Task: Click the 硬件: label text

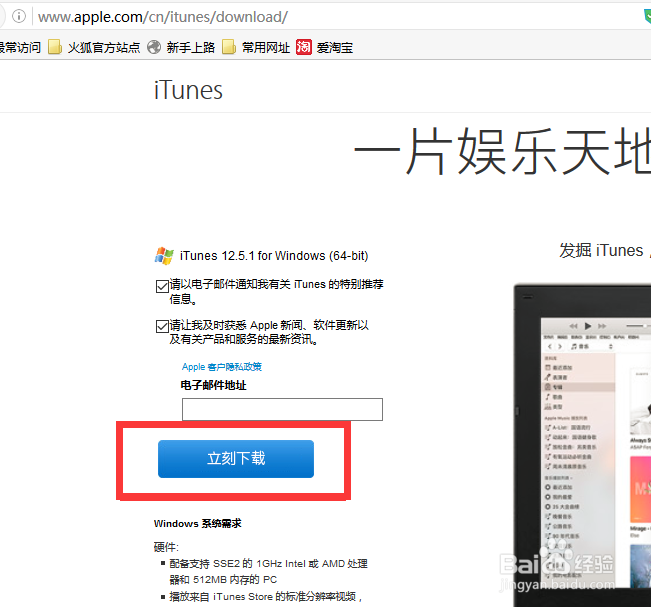Action: pyautogui.click(x=166, y=547)
